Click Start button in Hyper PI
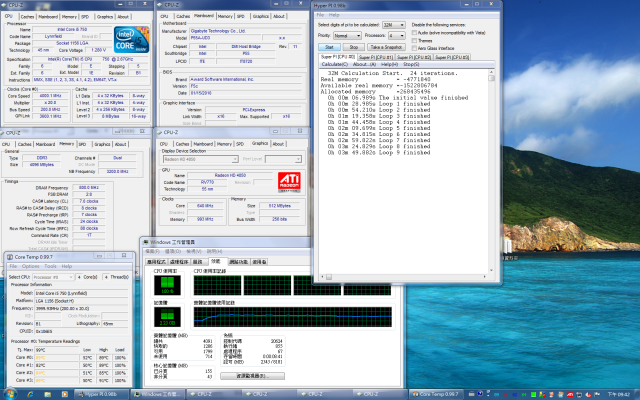Image resolution: width=640 pixels, height=400 pixels. coord(329,47)
